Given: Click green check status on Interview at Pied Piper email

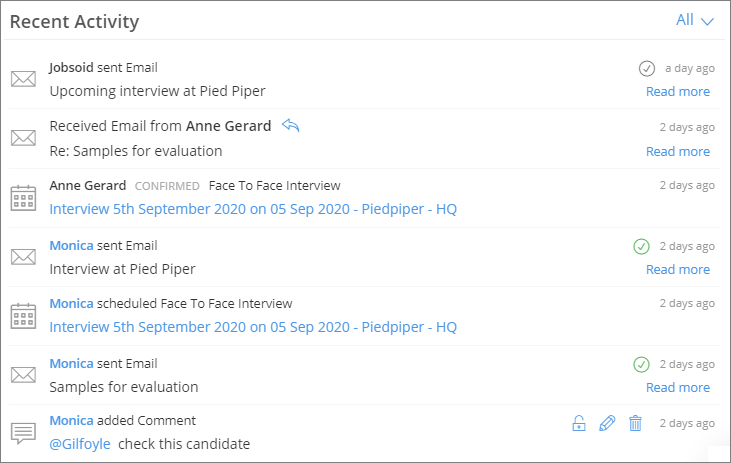Looking at the screenshot, I should tap(642, 246).
